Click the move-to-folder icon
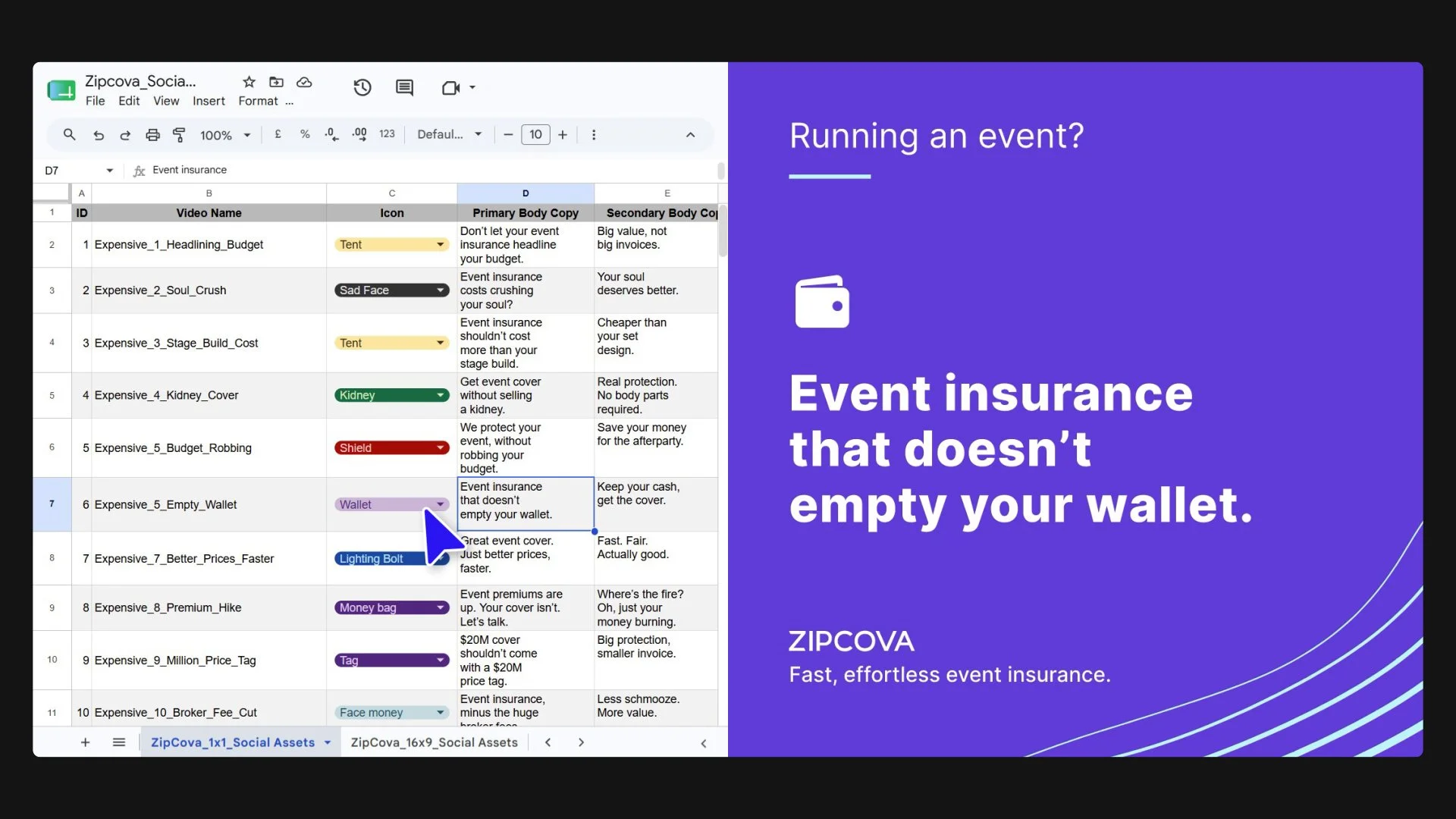Viewport: 1456px width, 819px height. 276,82
